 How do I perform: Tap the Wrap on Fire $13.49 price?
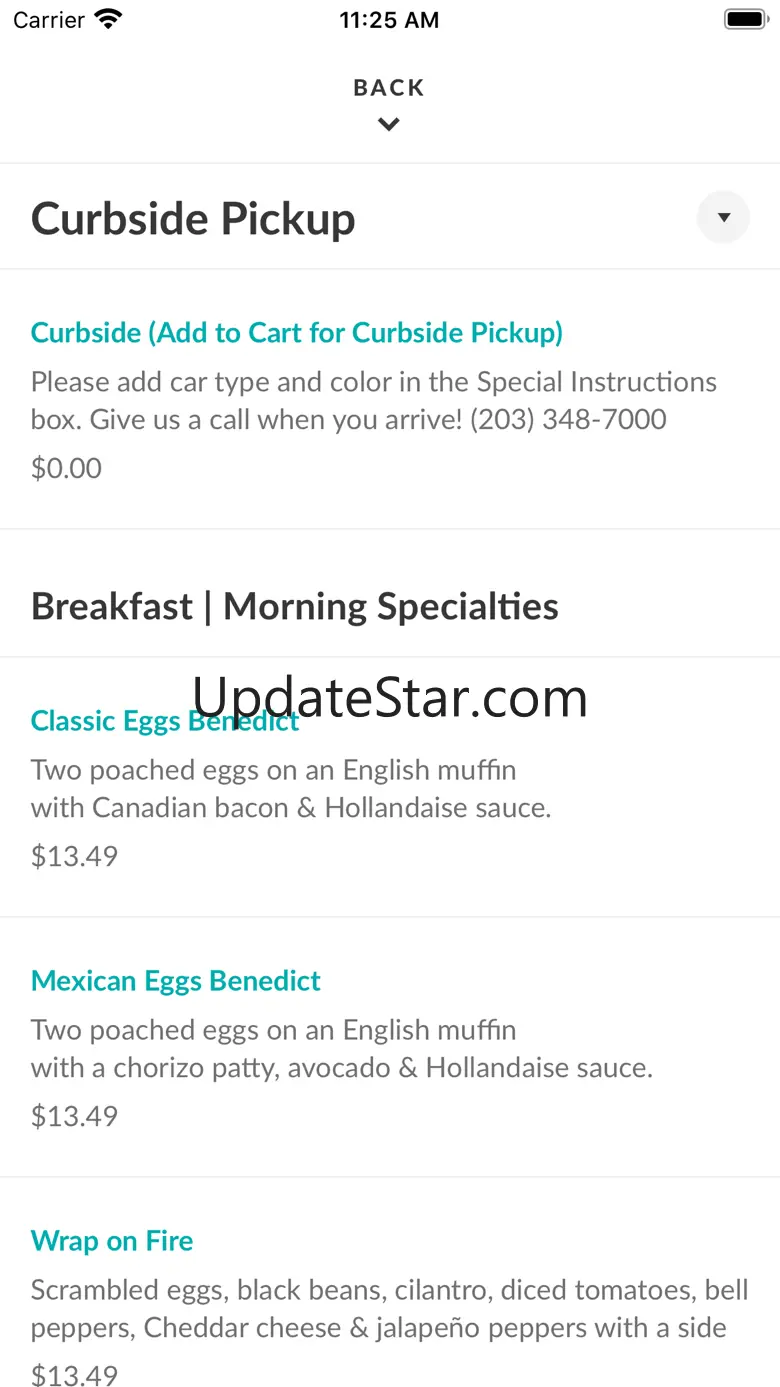[x=74, y=1375]
